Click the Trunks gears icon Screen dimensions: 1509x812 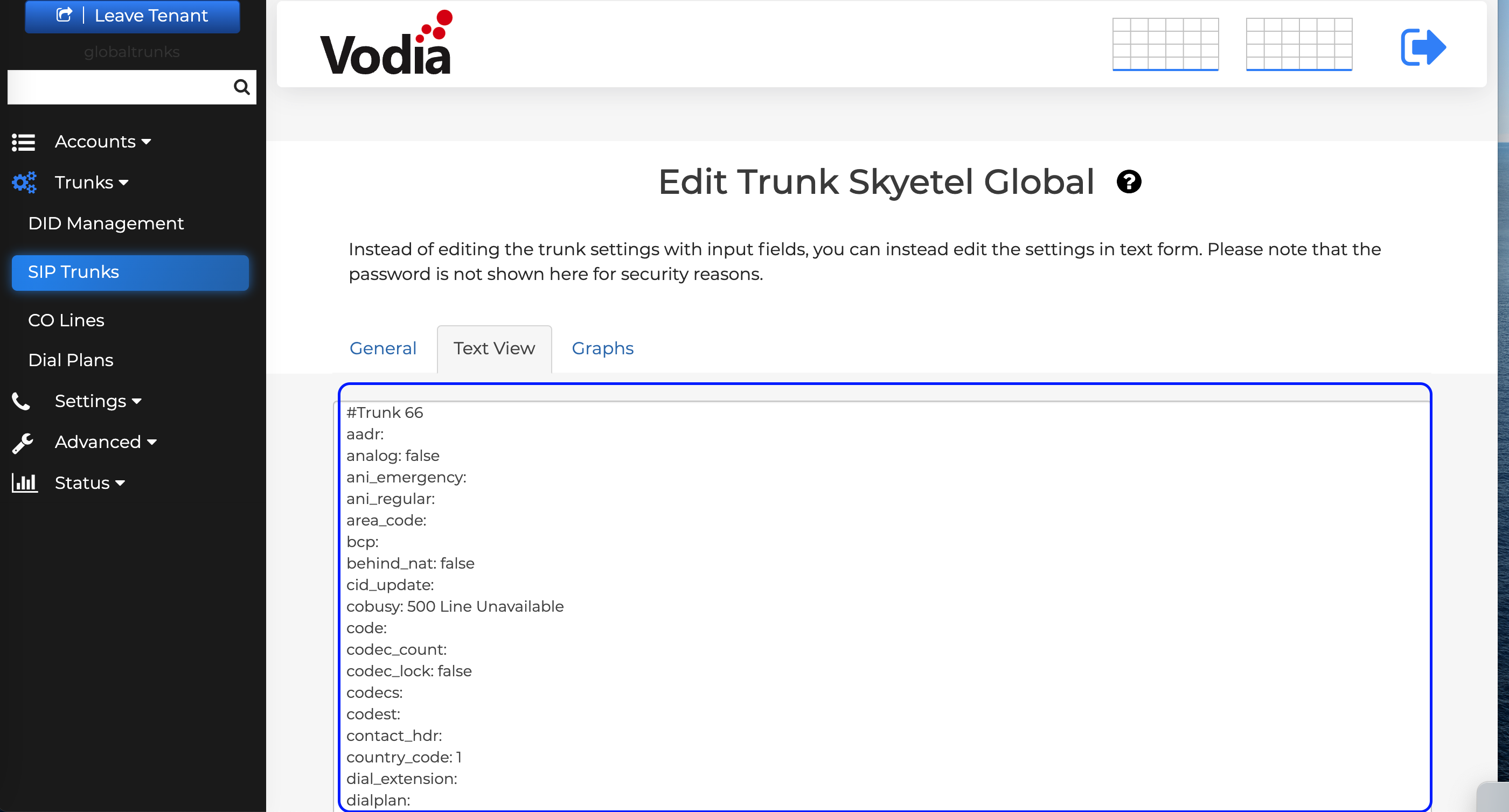click(24, 183)
